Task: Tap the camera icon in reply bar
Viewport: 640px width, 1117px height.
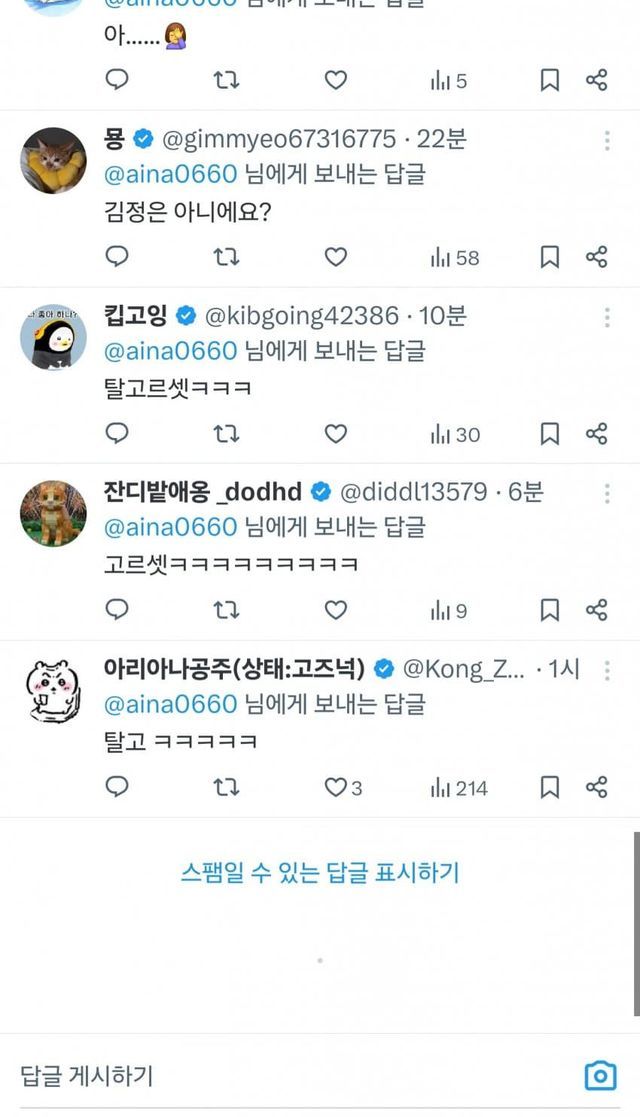Action: tap(600, 1076)
